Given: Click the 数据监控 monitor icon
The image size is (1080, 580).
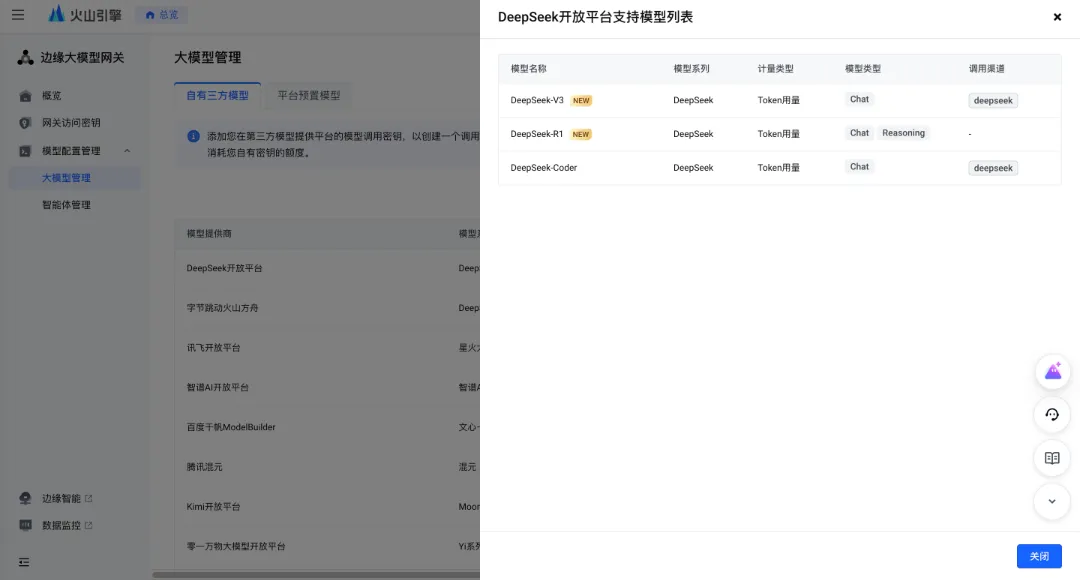Looking at the screenshot, I should [x=25, y=525].
